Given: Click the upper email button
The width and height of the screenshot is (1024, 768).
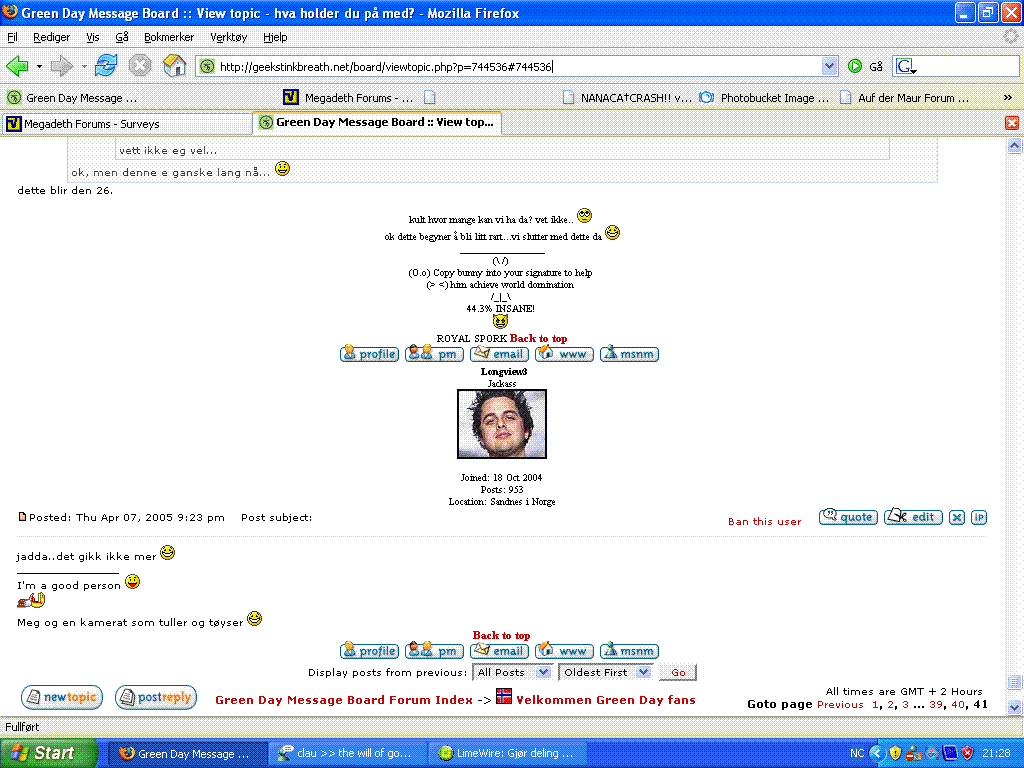Looking at the screenshot, I should point(499,354).
